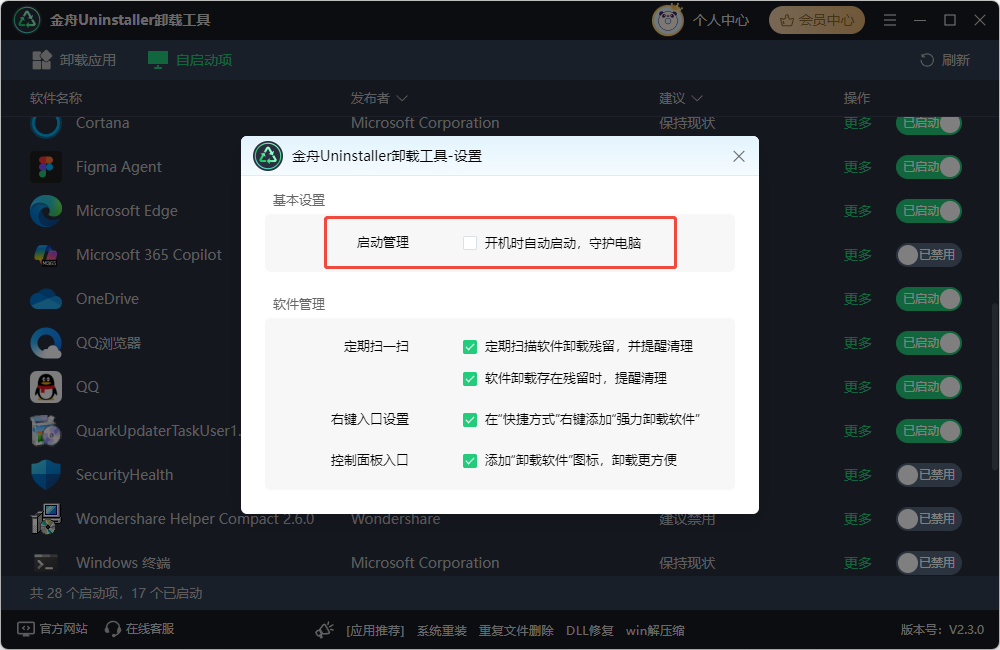The image size is (1000, 650).
Task: Enable SecurityHealth startup switch
Action: click(x=929, y=475)
